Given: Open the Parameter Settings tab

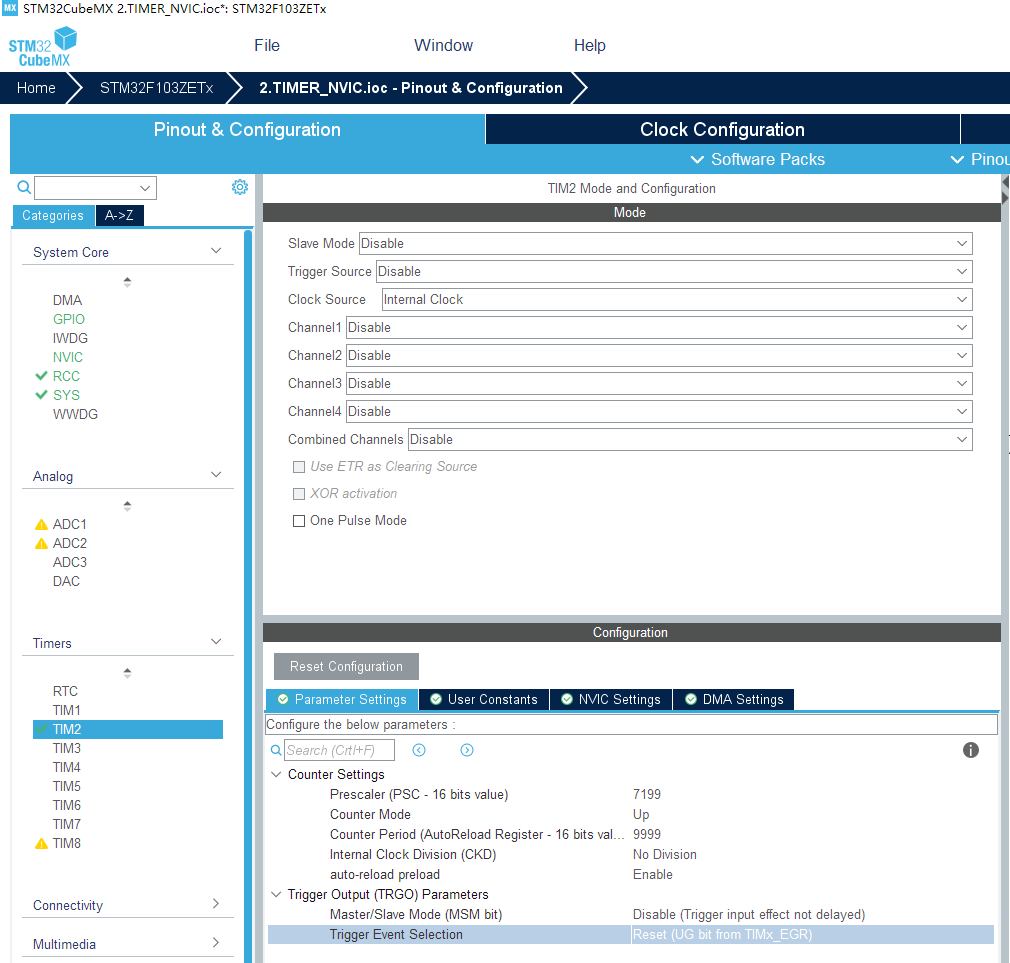Looking at the screenshot, I should coord(342,700).
